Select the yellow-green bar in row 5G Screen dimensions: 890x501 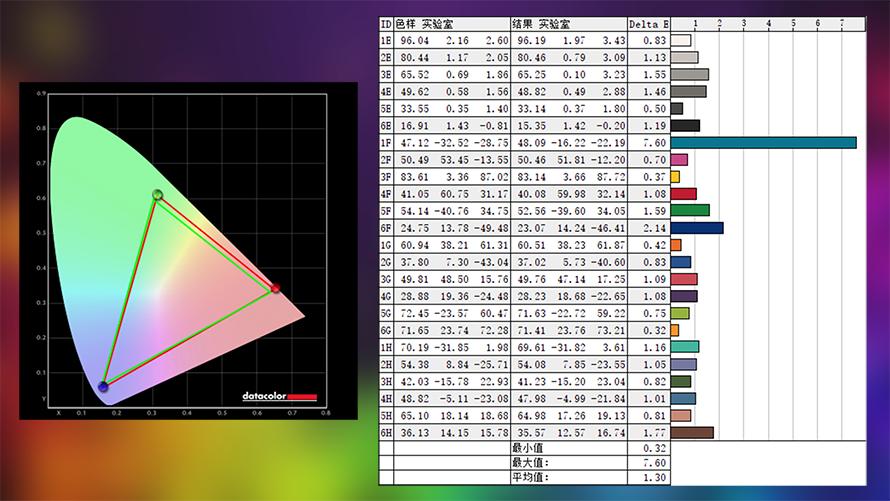(x=680, y=313)
